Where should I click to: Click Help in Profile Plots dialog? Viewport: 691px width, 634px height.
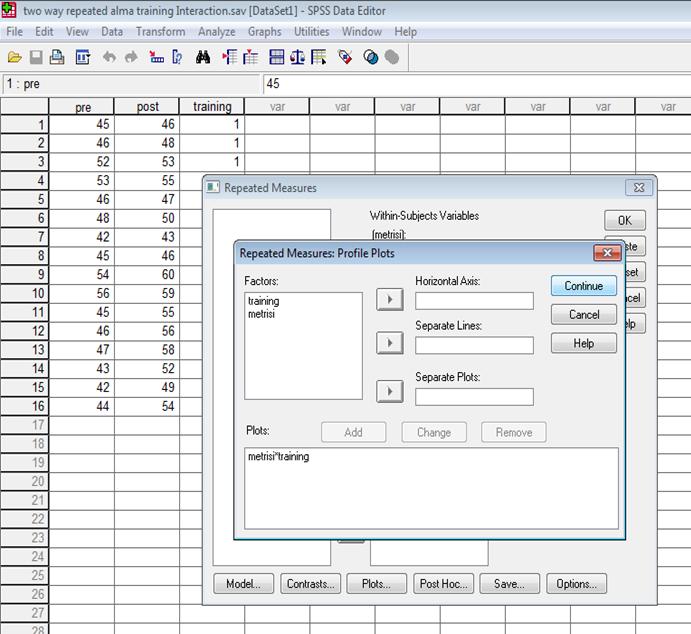tap(583, 343)
